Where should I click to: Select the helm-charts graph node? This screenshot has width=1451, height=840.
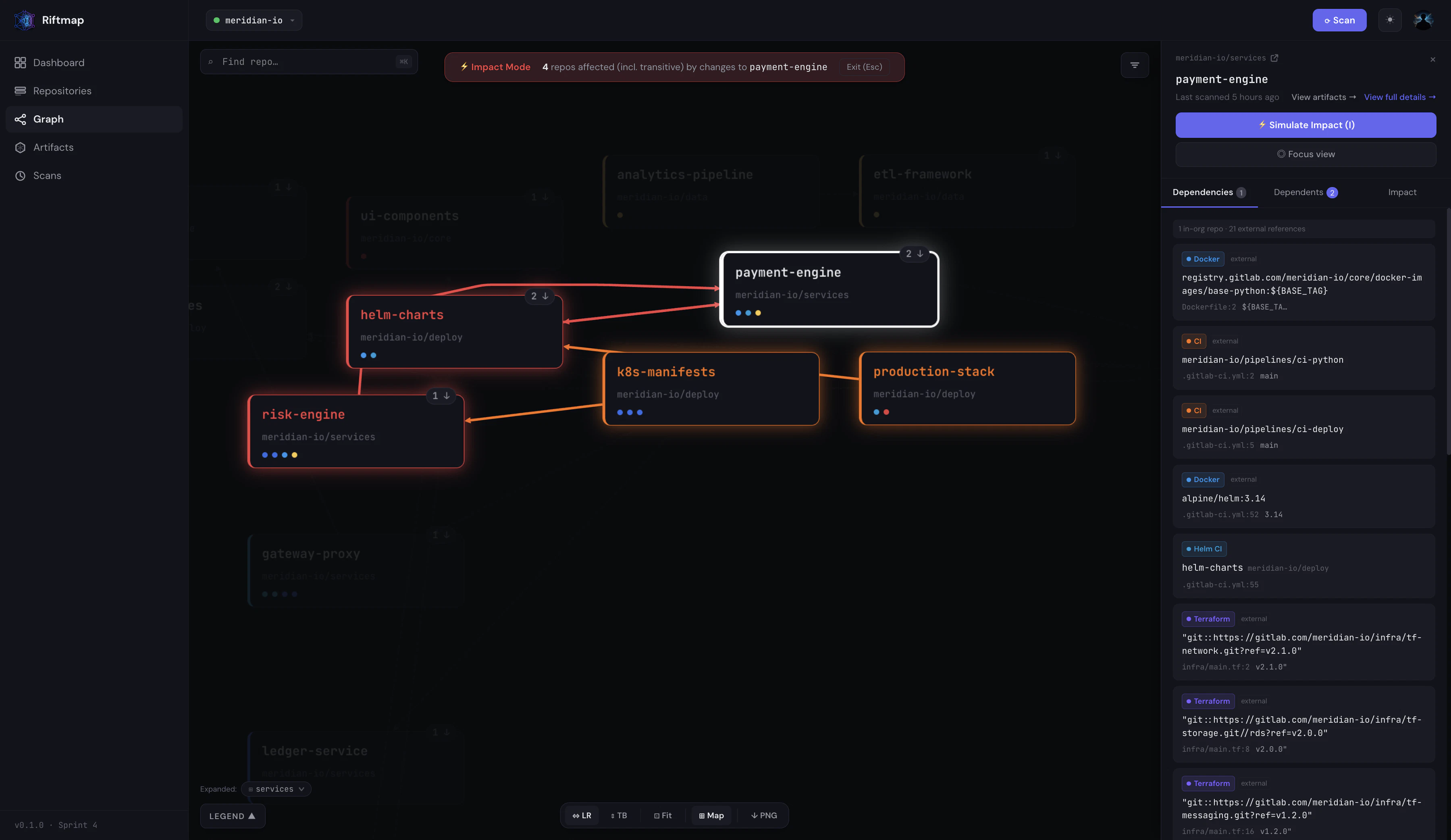[454, 332]
